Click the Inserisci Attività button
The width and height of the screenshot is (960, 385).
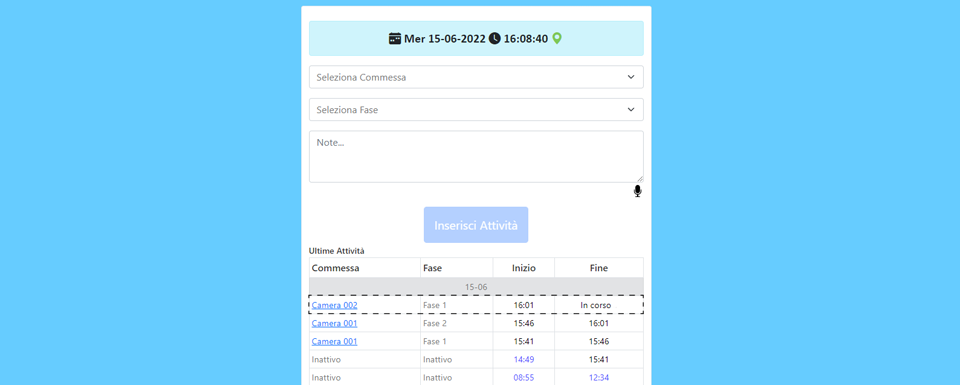click(476, 225)
